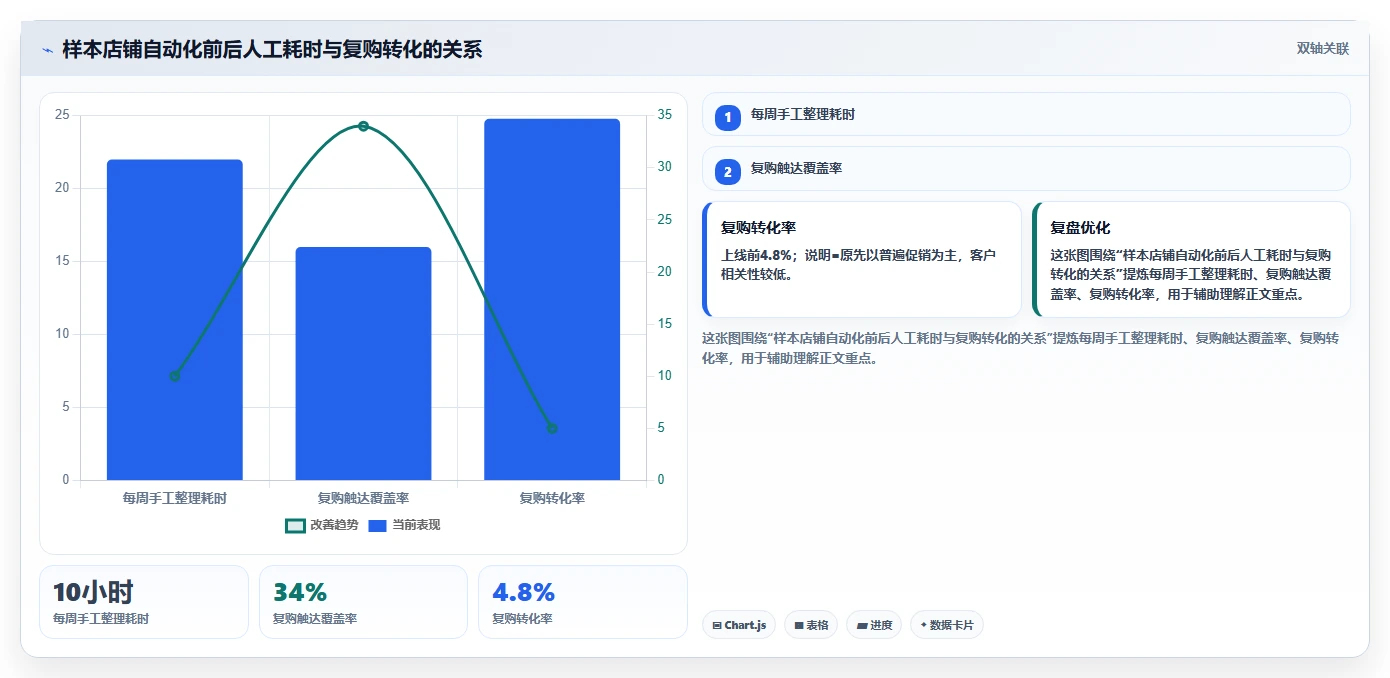Image resolution: width=1390 pixels, height=678 pixels.
Task: Click the right axis value 35
Action: coord(666,115)
